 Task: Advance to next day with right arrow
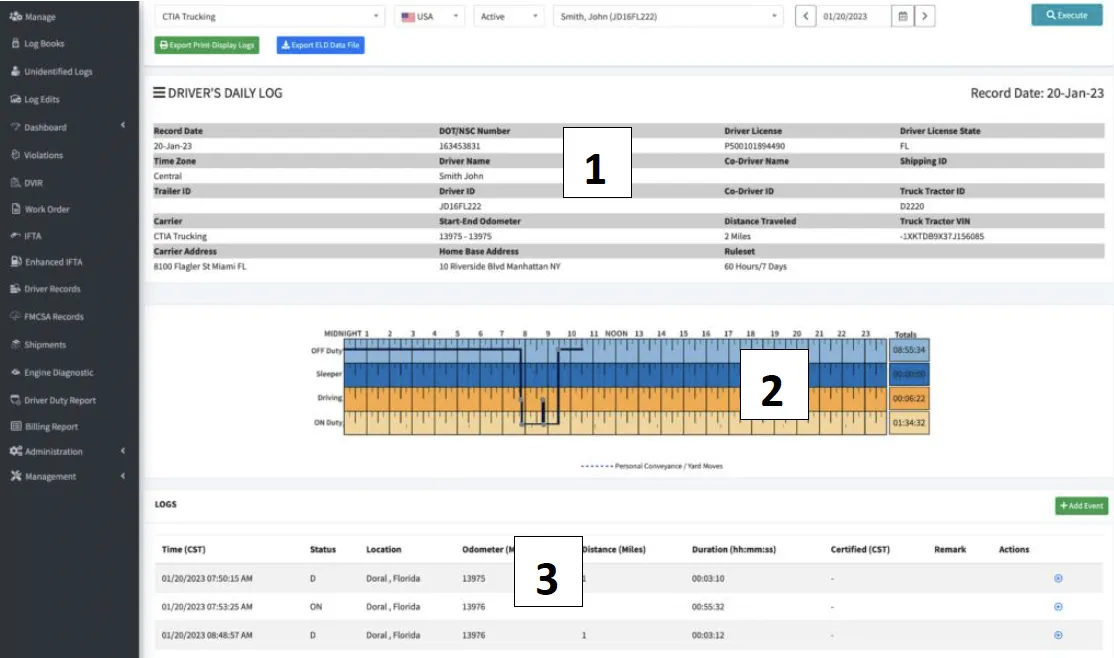(x=926, y=16)
